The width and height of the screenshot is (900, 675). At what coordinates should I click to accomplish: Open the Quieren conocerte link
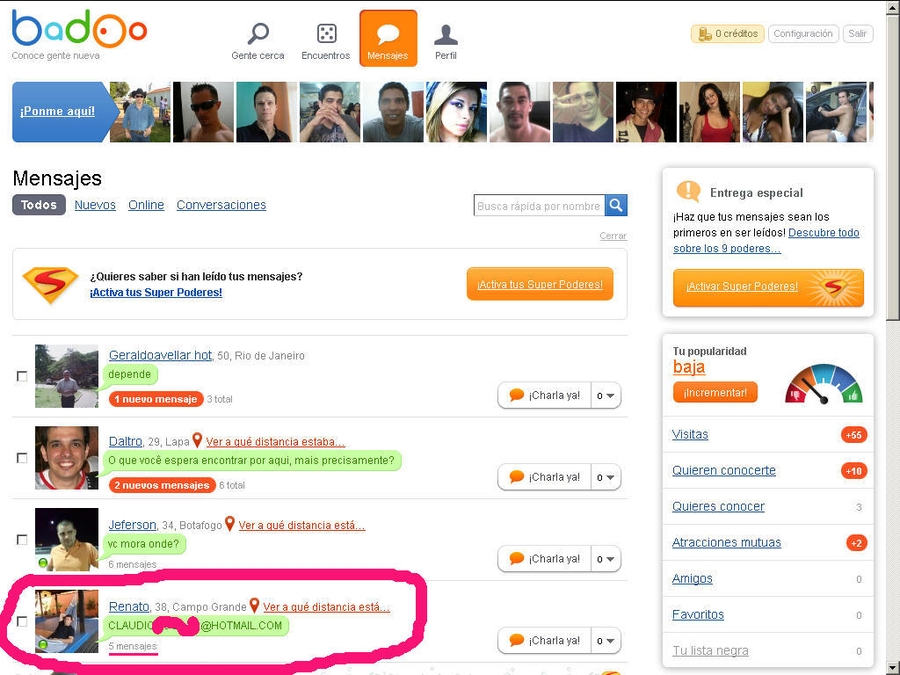coord(724,471)
